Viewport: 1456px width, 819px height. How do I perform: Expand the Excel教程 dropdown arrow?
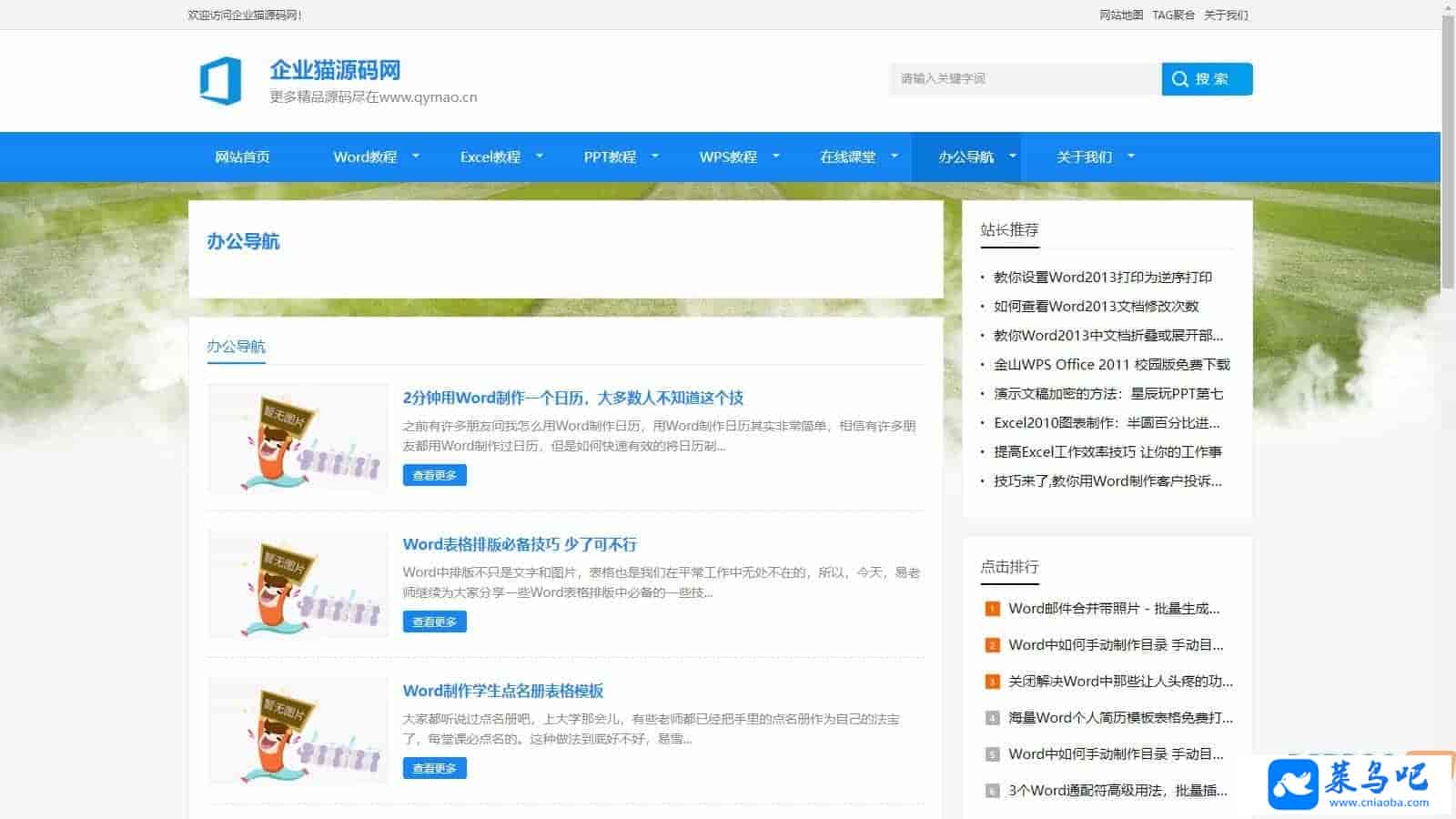(539, 157)
